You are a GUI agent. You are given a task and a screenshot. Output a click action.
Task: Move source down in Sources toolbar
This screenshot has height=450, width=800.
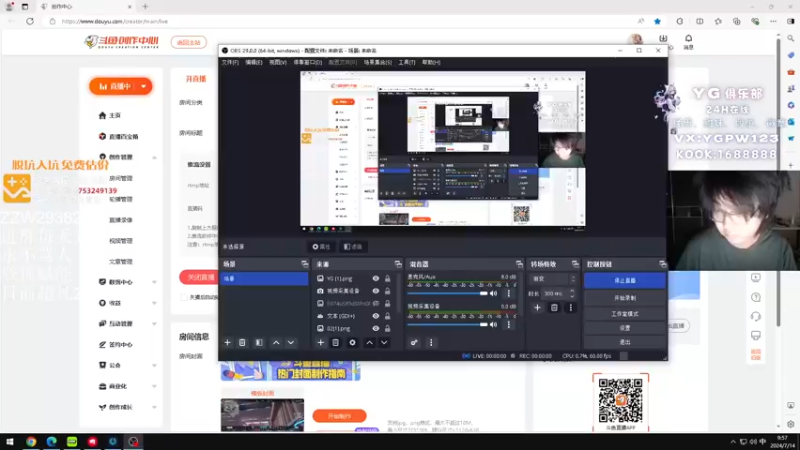(384, 343)
